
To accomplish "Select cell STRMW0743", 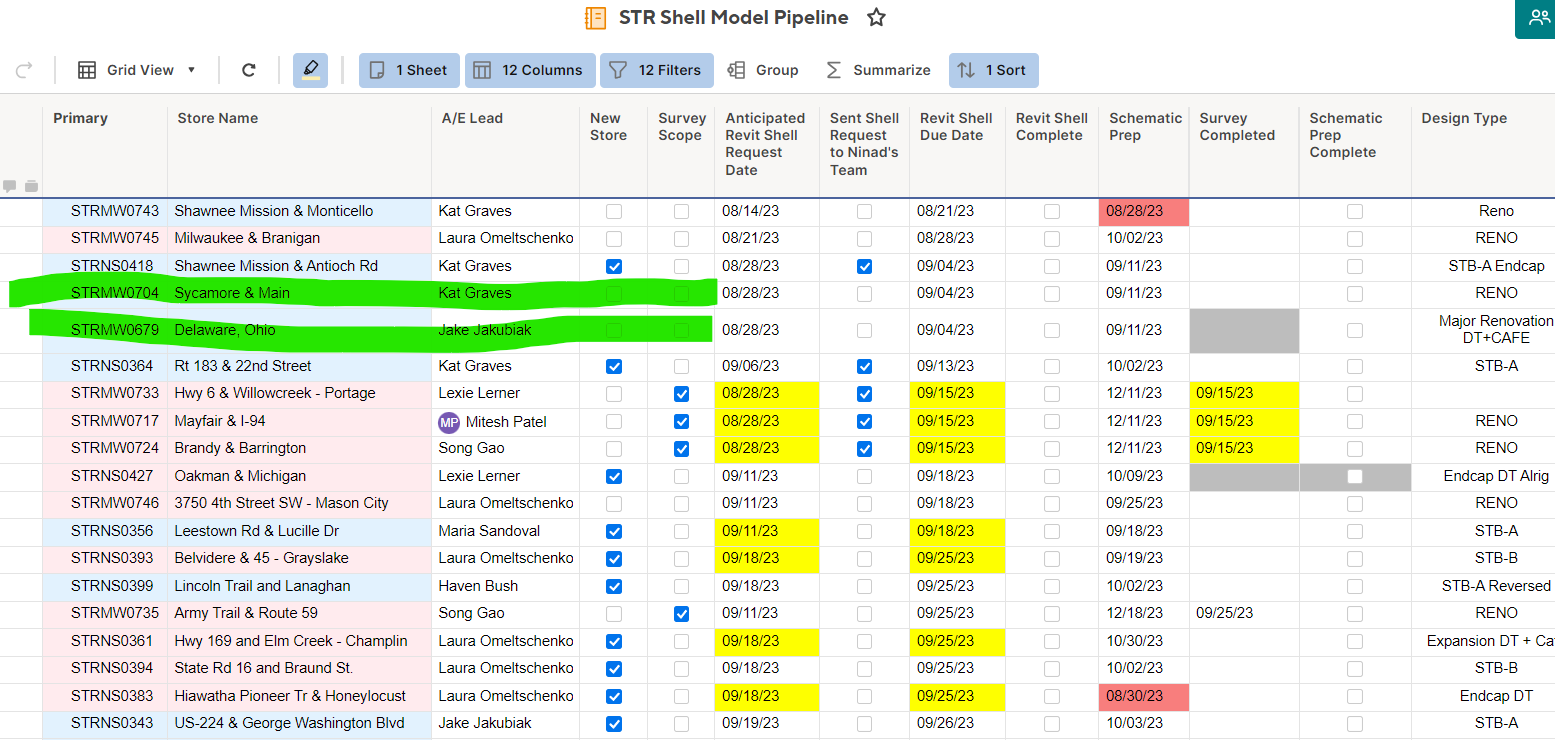I will (x=105, y=211).
